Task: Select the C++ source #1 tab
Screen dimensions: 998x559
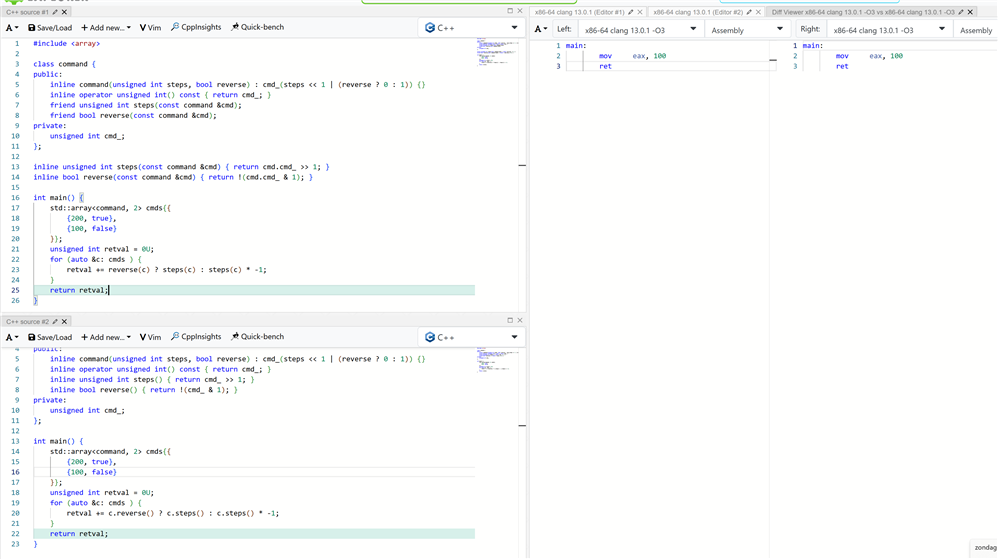Action: point(27,12)
